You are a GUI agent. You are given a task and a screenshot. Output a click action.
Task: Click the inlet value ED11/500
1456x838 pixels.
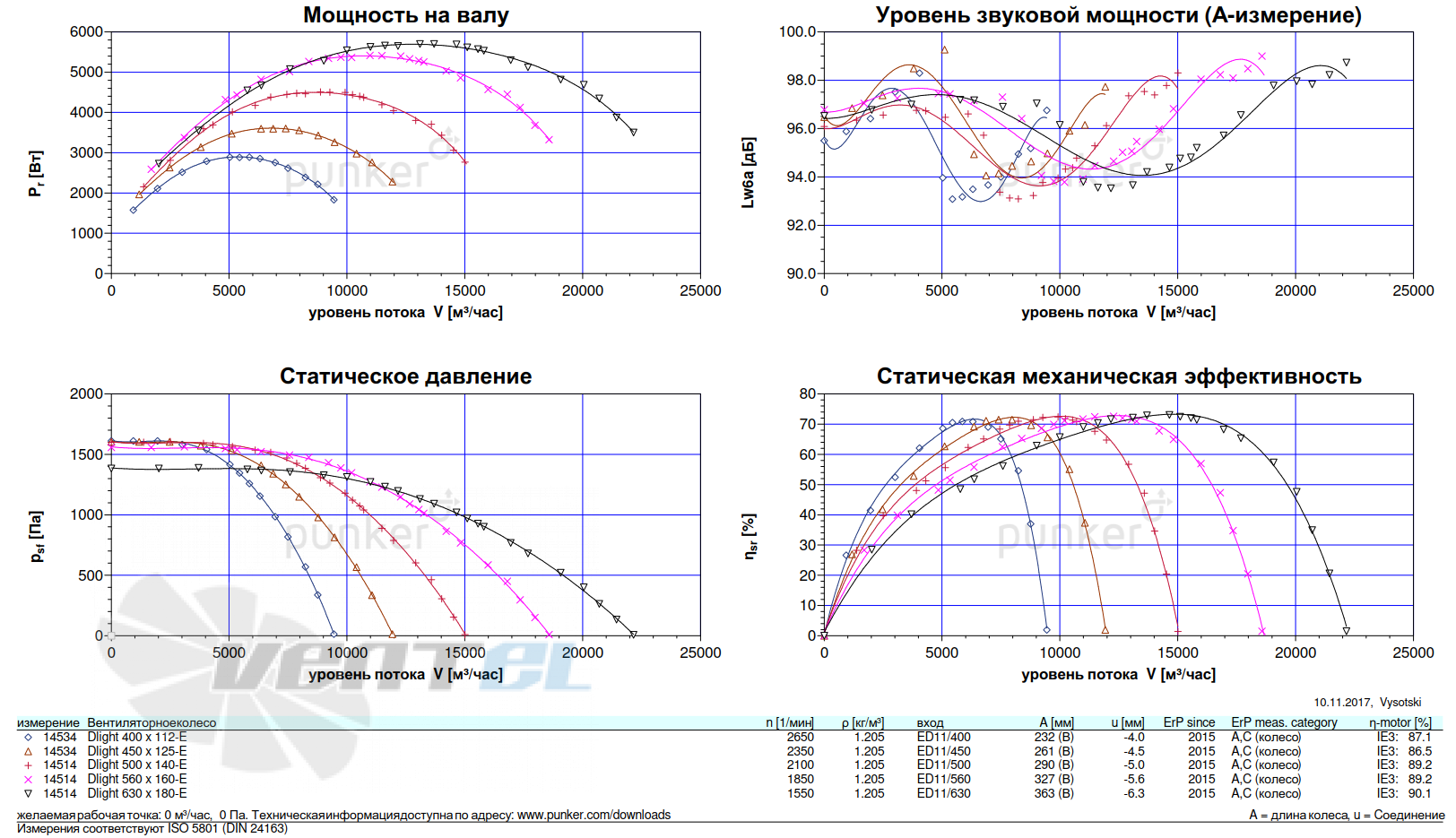(x=943, y=765)
